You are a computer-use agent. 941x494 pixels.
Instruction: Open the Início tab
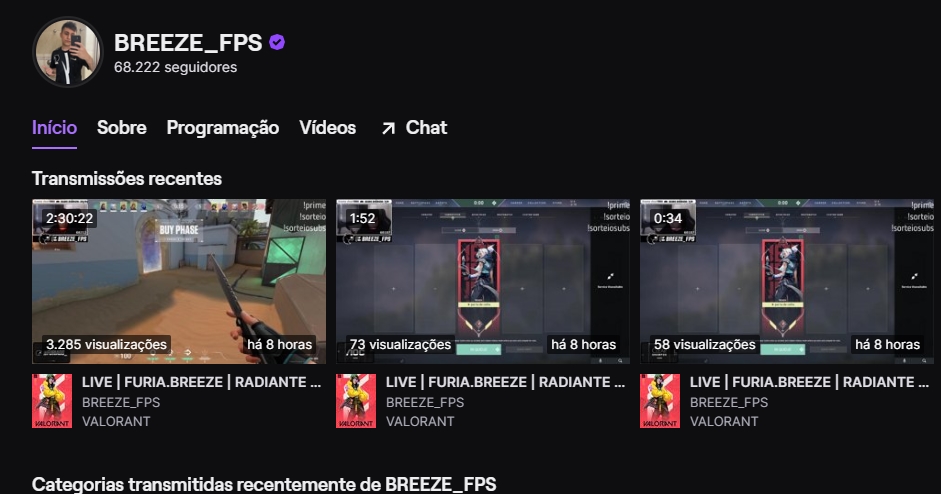55,128
